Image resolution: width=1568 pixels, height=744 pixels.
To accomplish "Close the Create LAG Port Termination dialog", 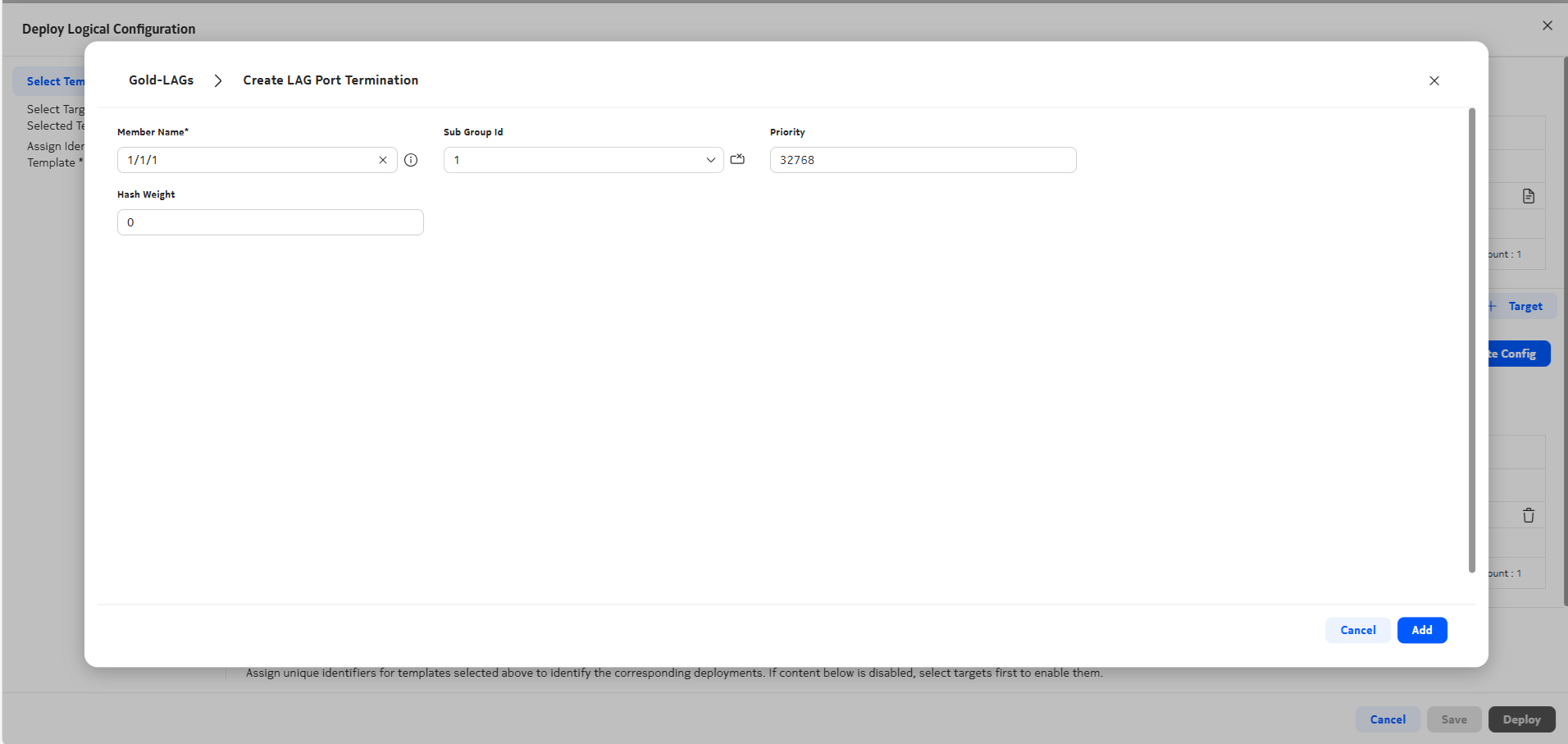I will tap(1434, 80).
